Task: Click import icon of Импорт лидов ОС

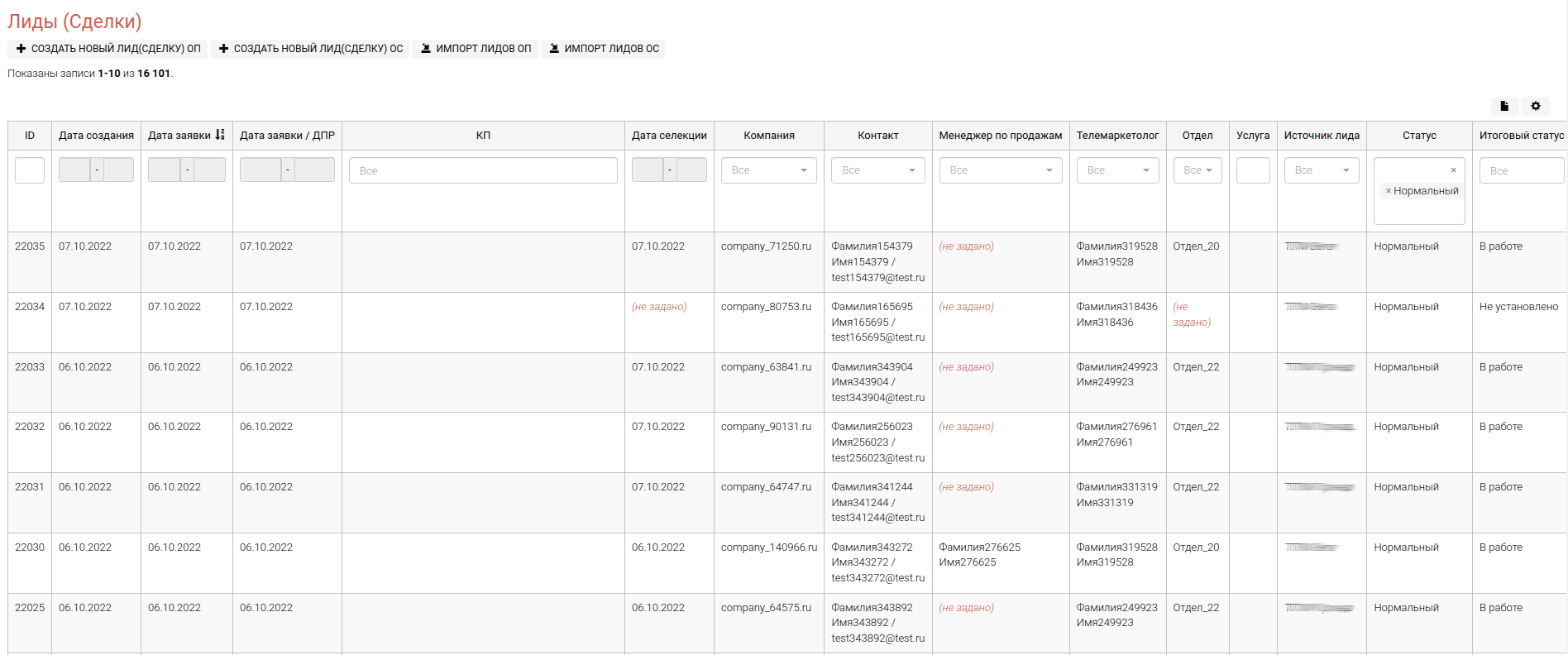Action: pyautogui.click(x=554, y=49)
